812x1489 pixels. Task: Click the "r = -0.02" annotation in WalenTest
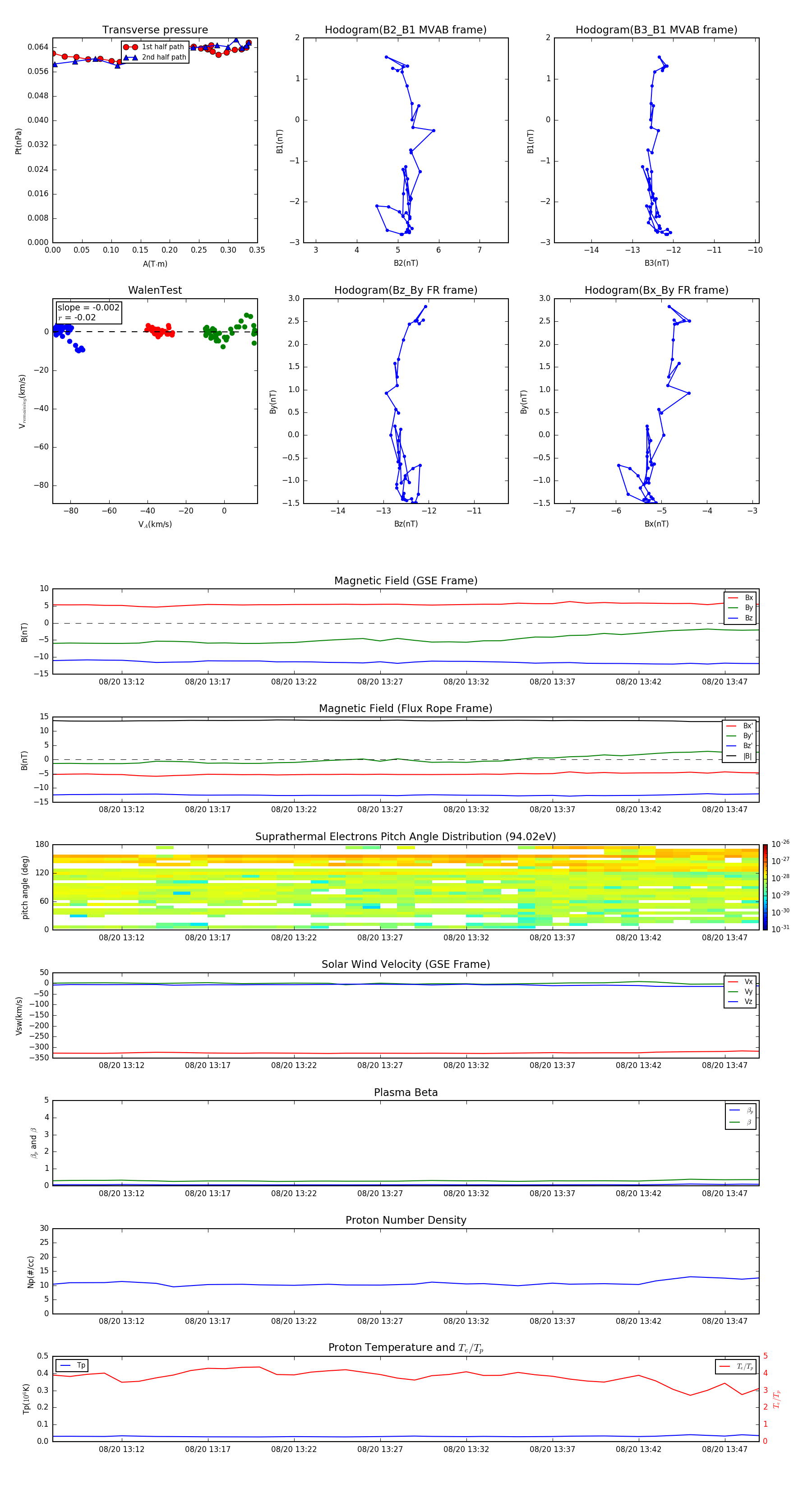[77, 318]
